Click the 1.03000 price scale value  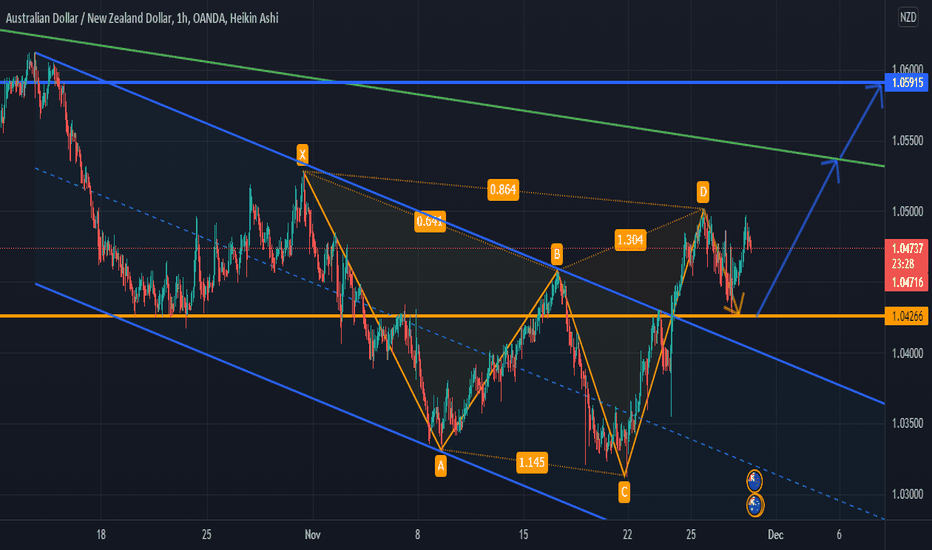coord(908,494)
